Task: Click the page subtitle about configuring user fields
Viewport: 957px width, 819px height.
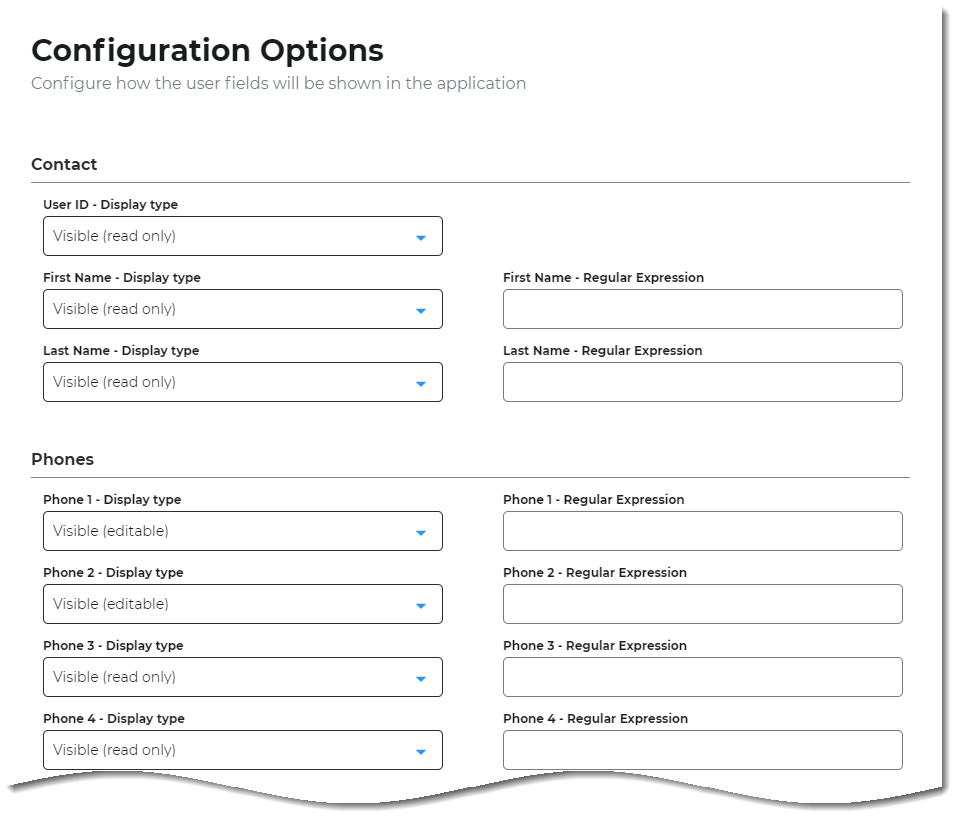Action: coord(278,83)
